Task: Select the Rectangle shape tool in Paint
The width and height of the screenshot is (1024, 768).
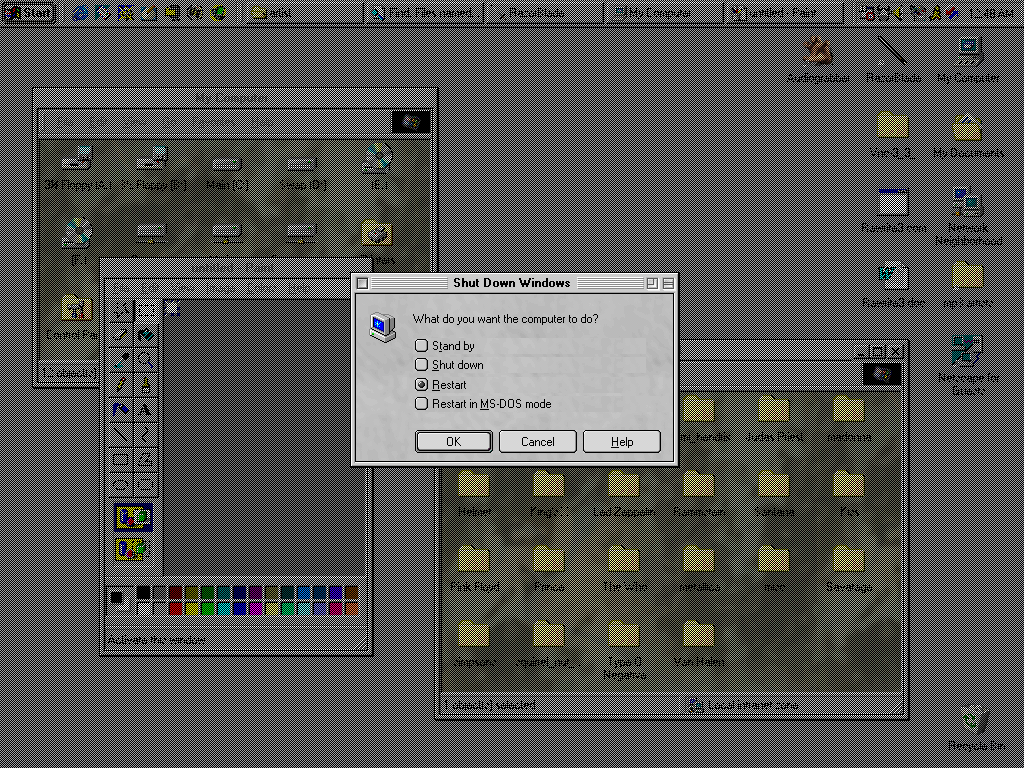Action: point(121,459)
